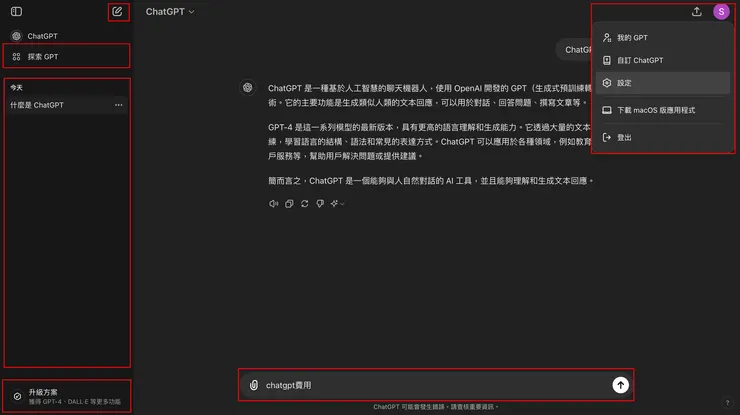Click the ChatGPT logo avatar beside response
Viewport: 740px width, 415px height.
pyautogui.click(x=248, y=88)
